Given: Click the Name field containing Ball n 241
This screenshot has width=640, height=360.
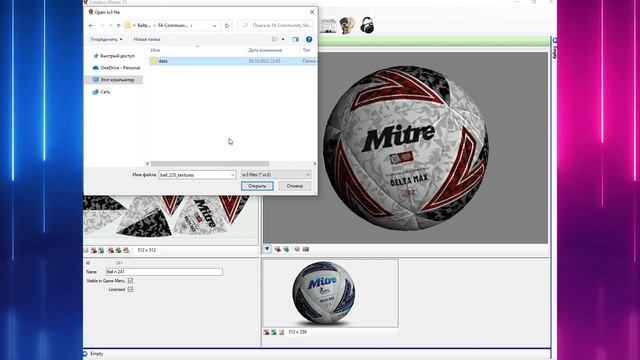Looking at the screenshot, I should 164,271.
